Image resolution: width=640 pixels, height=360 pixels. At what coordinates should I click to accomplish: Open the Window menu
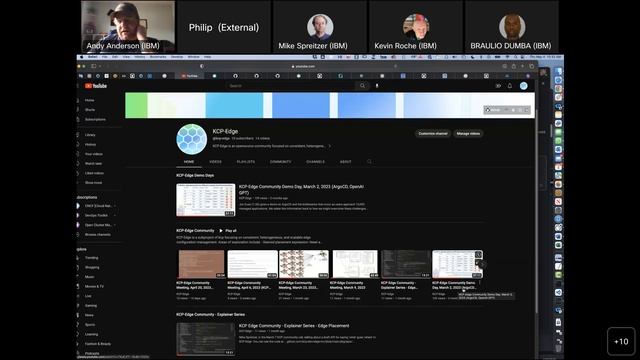(x=193, y=57)
